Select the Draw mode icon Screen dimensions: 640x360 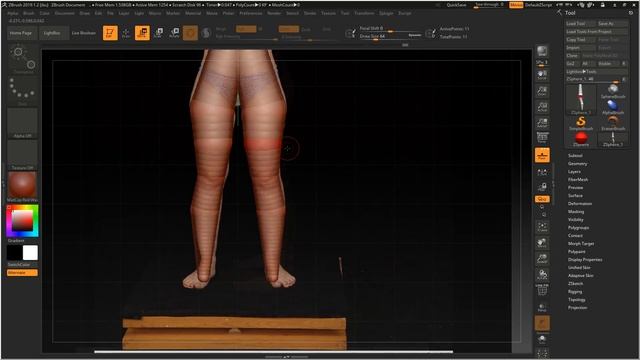(x=126, y=33)
